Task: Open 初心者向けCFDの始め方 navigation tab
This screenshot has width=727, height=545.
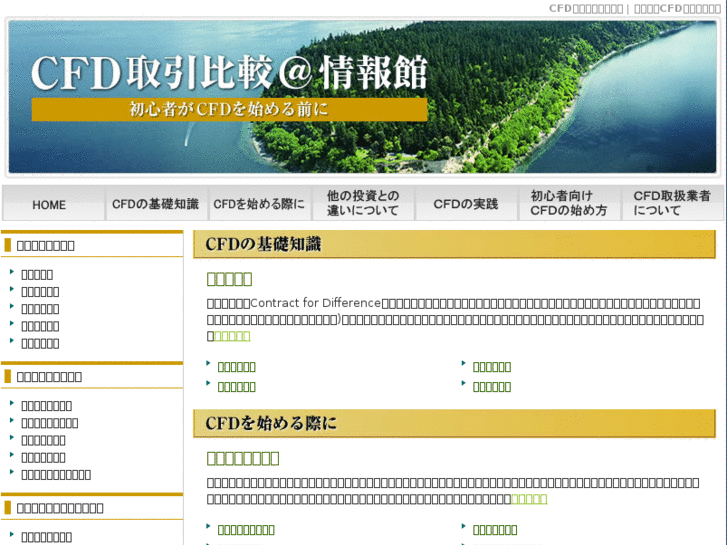Action: [x=568, y=204]
